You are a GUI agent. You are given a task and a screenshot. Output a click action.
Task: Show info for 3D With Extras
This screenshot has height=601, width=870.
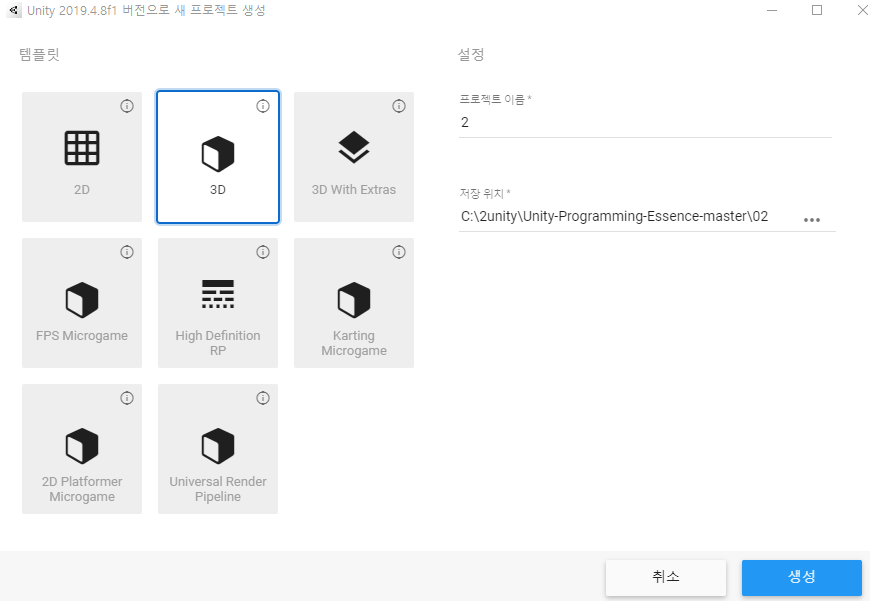tap(399, 106)
